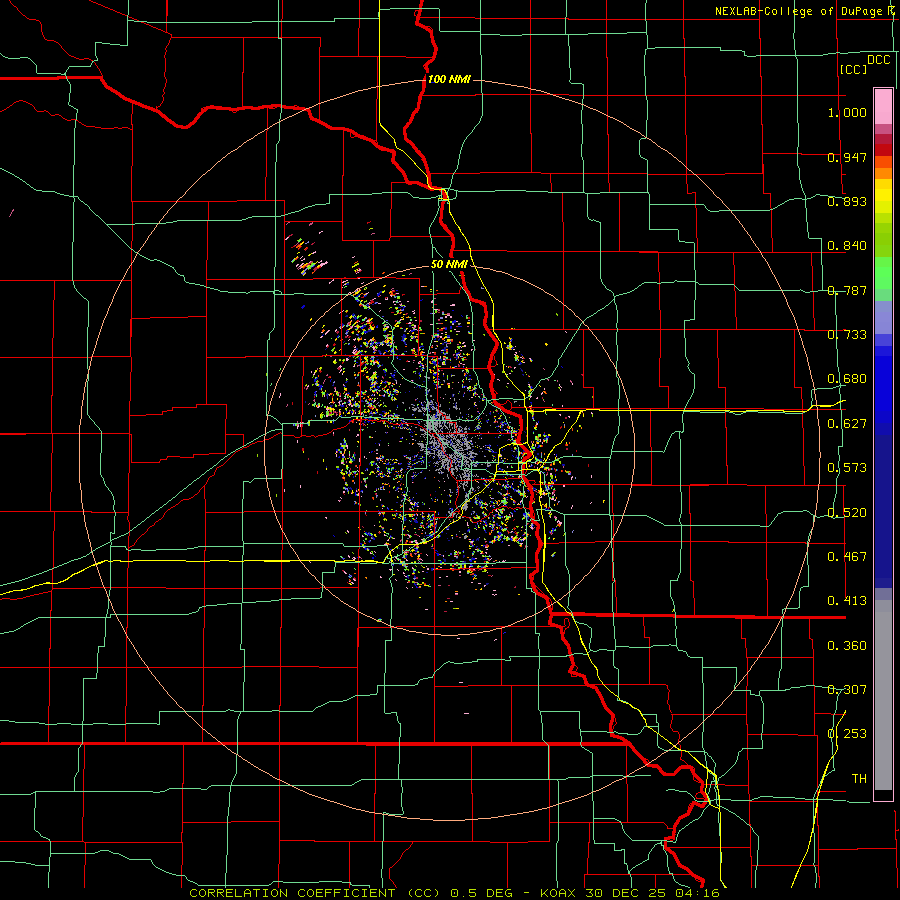Select the 0.360 color scale value
Screen dimensions: 900x900
coord(847,646)
